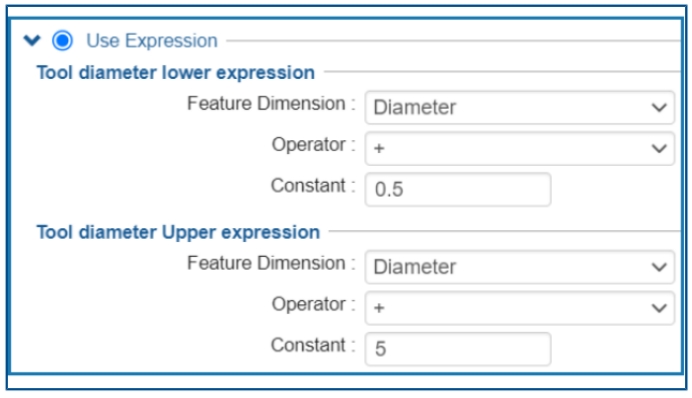Open lower expression Feature Dimension dropdown
This screenshot has height=398, width=692.
(519, 107)
